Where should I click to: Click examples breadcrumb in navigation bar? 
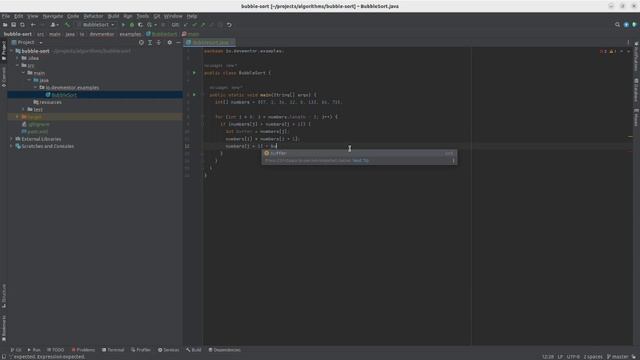click(130, 34)
